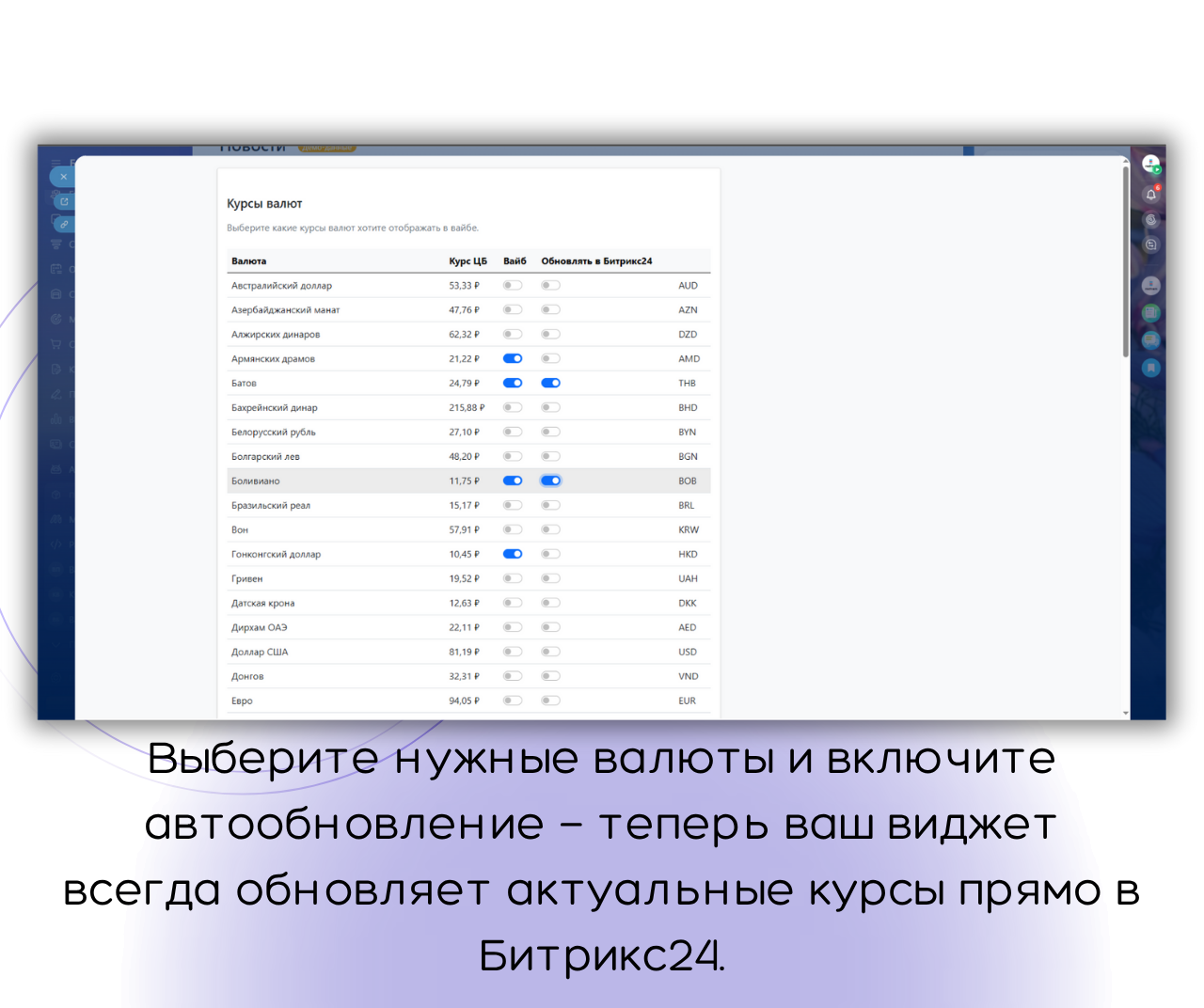
Task: Click the bar chart icon in the left menu
Action: tap(56, 418)
